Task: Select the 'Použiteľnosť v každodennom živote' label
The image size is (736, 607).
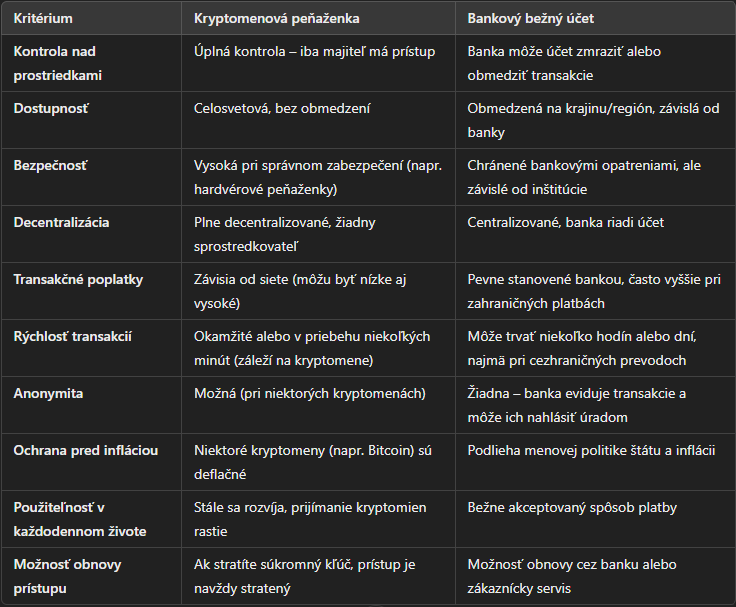Action: pyautogui.click(x=80, y=519)
